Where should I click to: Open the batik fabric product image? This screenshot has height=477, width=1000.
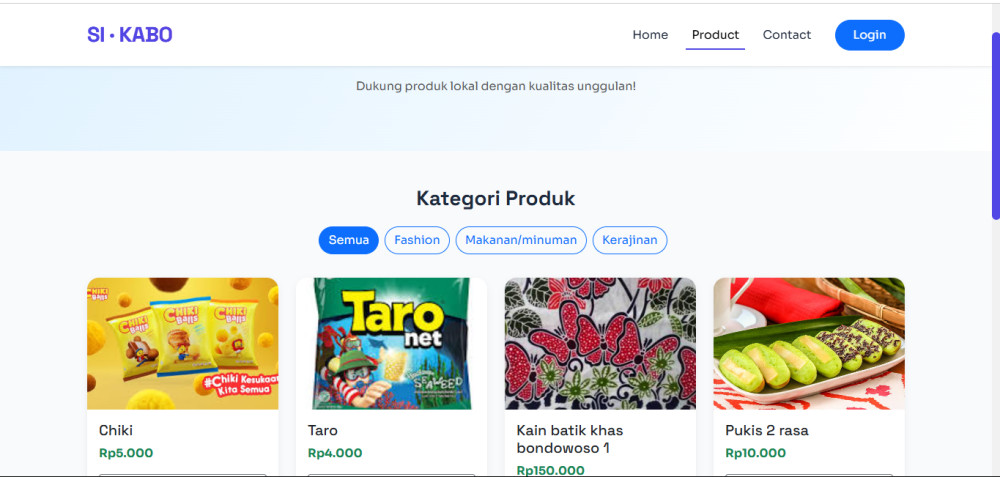pos(600,343)
